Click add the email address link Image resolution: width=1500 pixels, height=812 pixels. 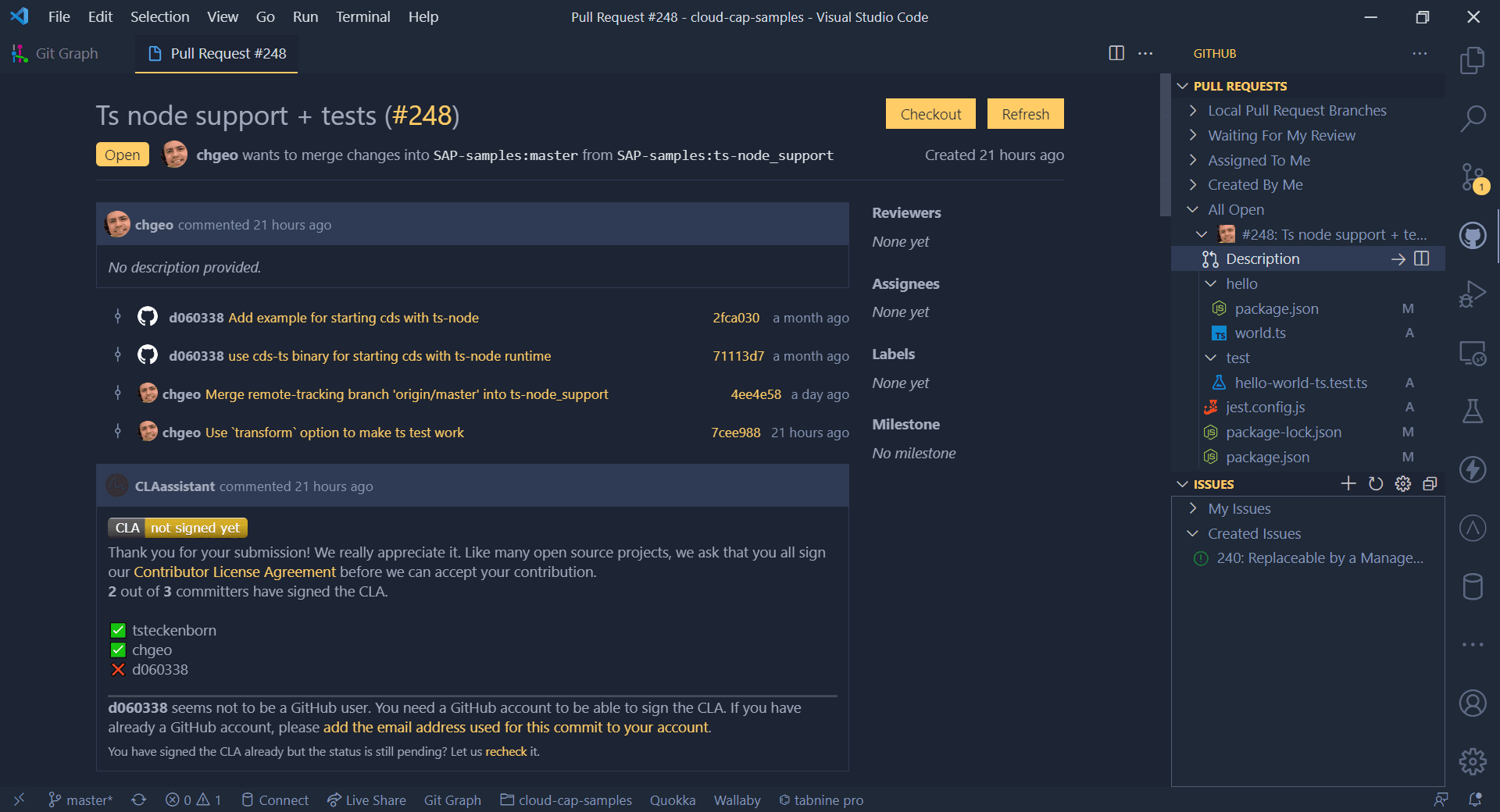(x=517, y=727)
